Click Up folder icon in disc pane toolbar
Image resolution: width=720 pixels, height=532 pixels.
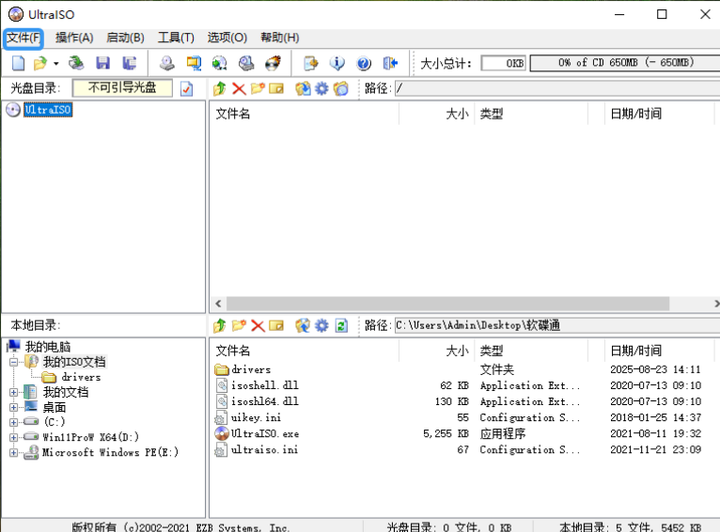(219, 88)
